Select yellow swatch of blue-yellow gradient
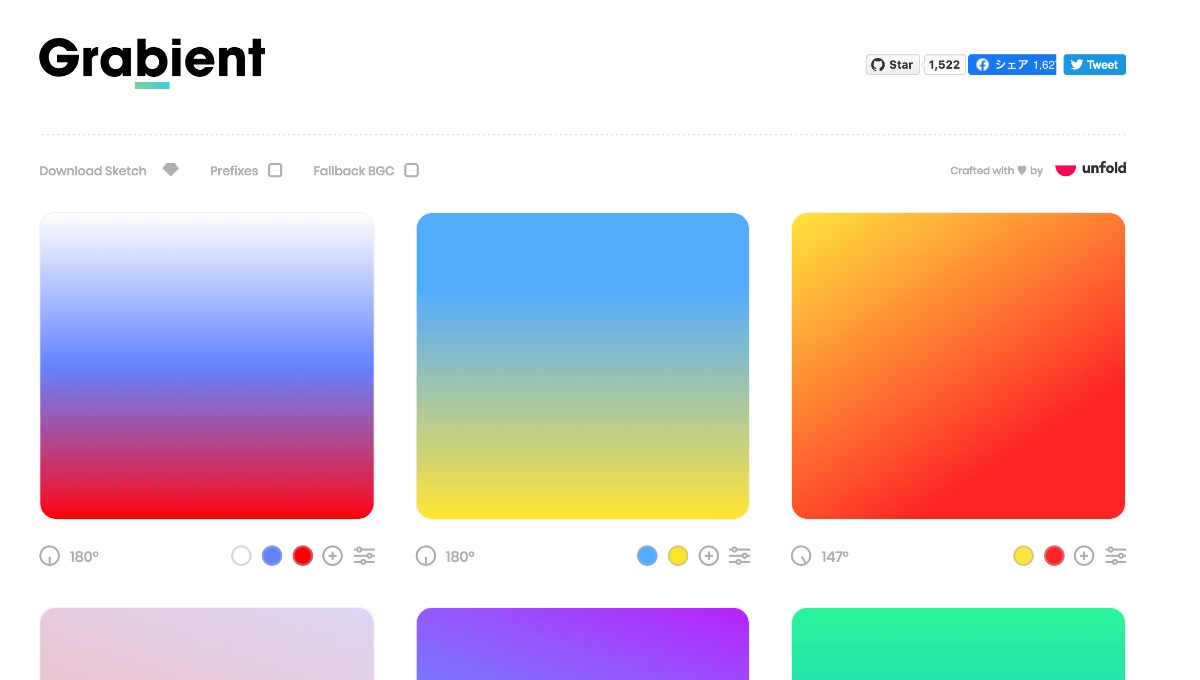Screen dimensions: 1200x680 [678, 556]
